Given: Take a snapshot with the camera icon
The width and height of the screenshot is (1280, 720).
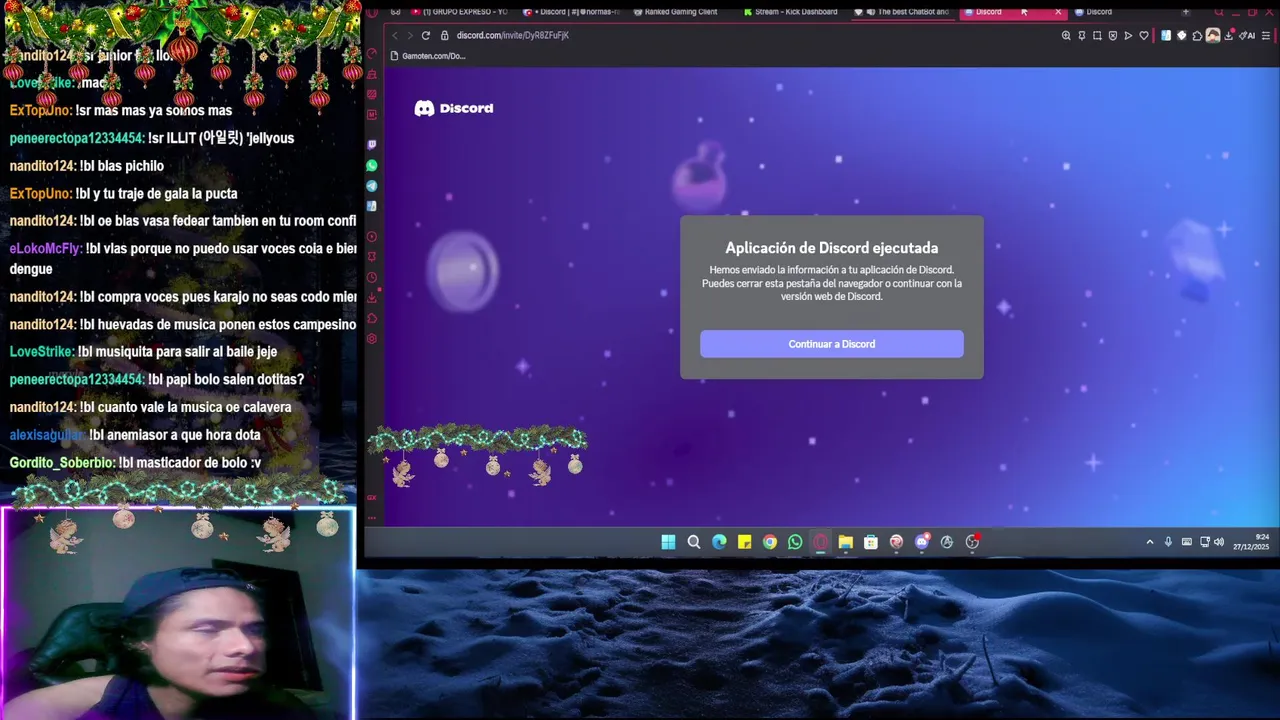Looking at the screenshot, I should click(1097, 36).
